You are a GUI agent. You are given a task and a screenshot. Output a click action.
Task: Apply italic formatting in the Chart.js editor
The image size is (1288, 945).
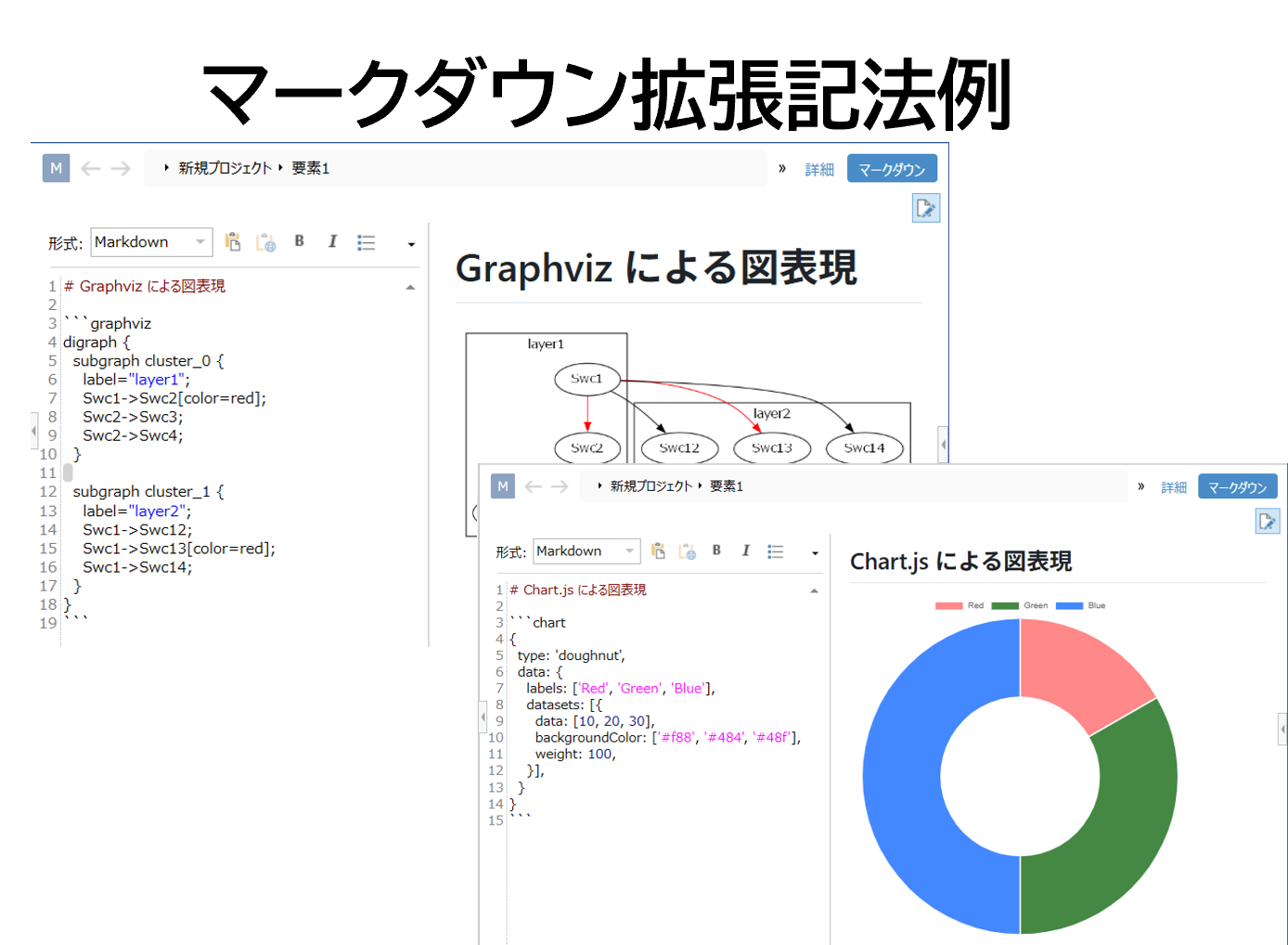point(745,550)
